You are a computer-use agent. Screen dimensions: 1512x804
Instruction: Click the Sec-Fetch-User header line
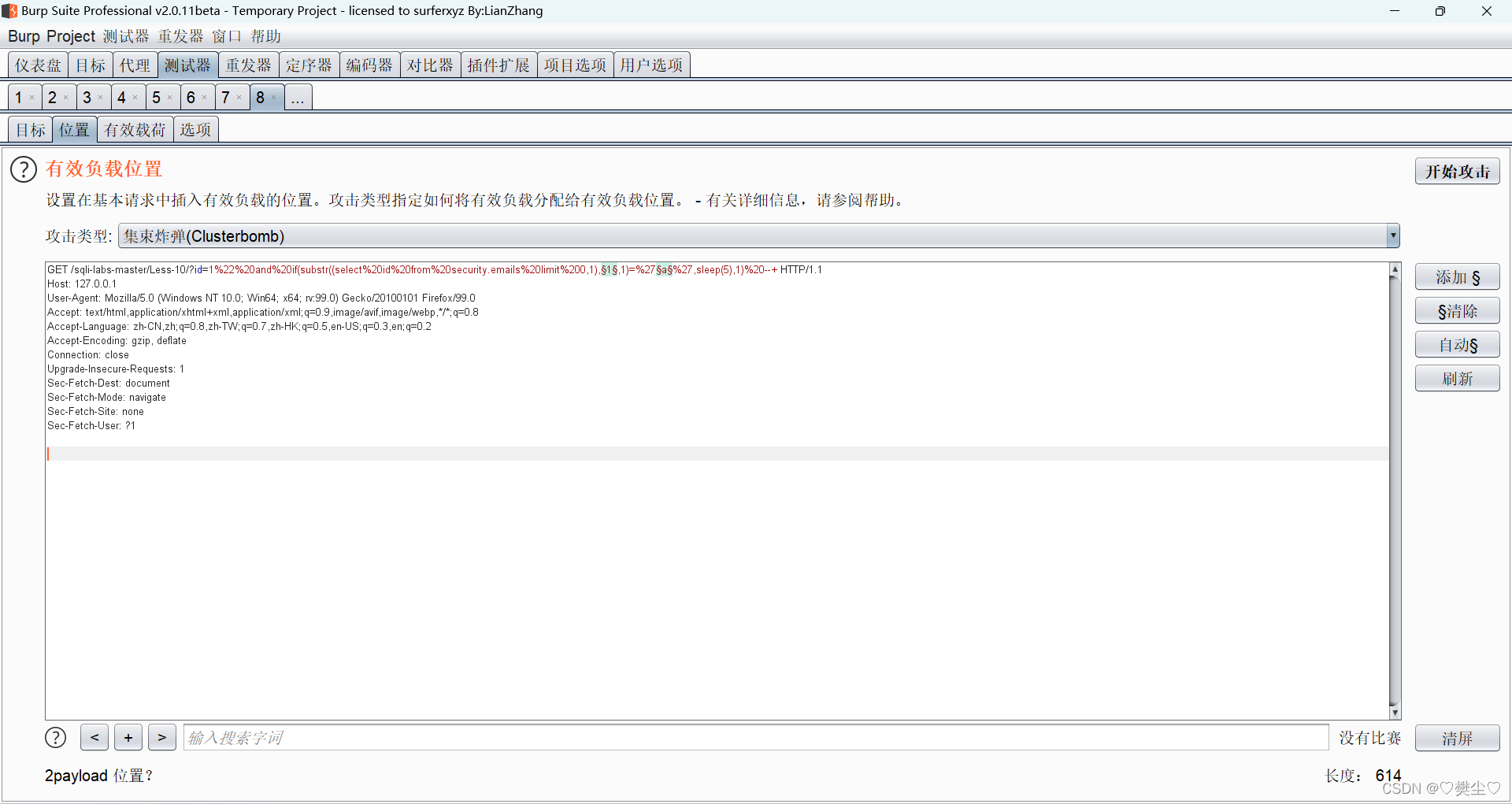click(x=91, y=426)
